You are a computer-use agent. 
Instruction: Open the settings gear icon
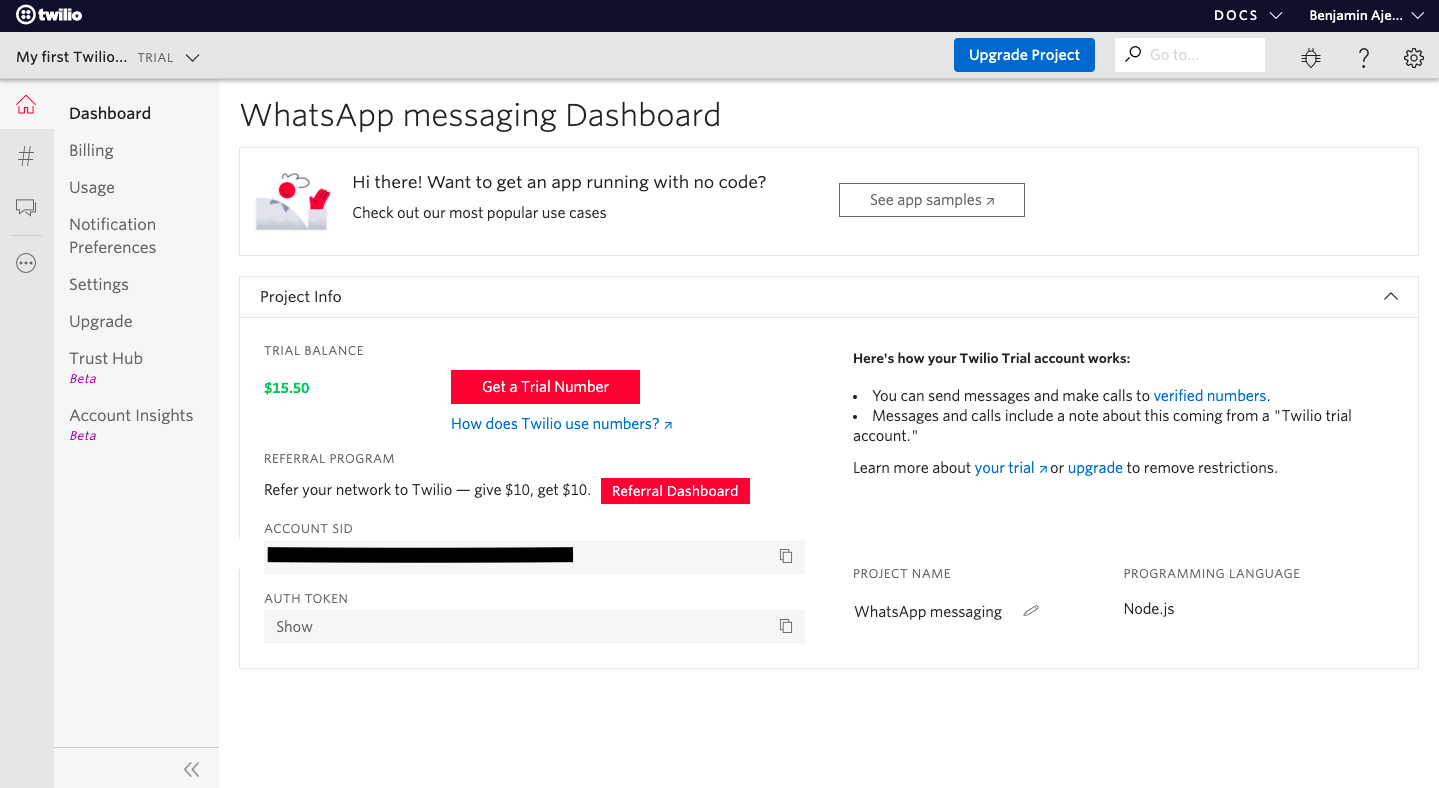1413,57
